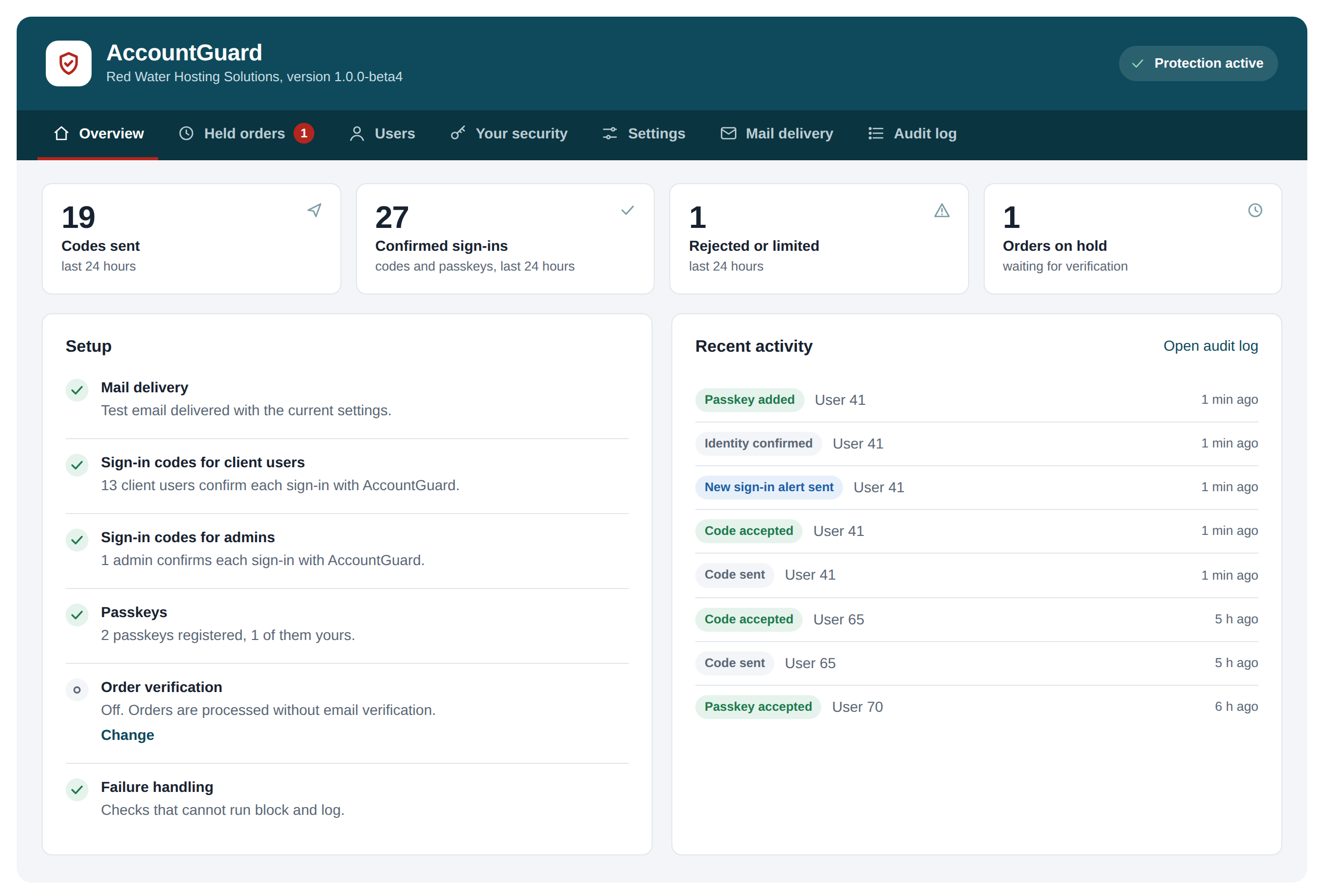Click the Identity confirmed tag
The width and height of the screenshot is (1324, 896).
[758, 443]
